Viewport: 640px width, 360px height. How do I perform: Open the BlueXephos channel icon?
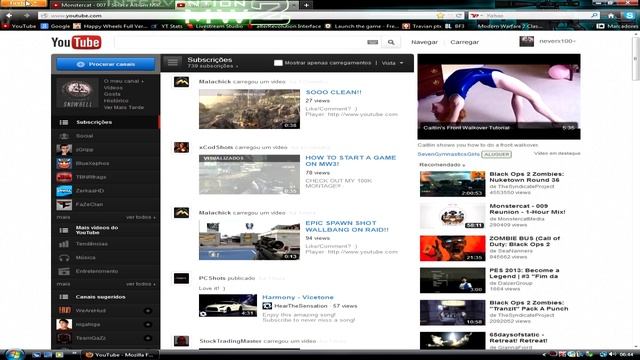(x=64, y=163)
